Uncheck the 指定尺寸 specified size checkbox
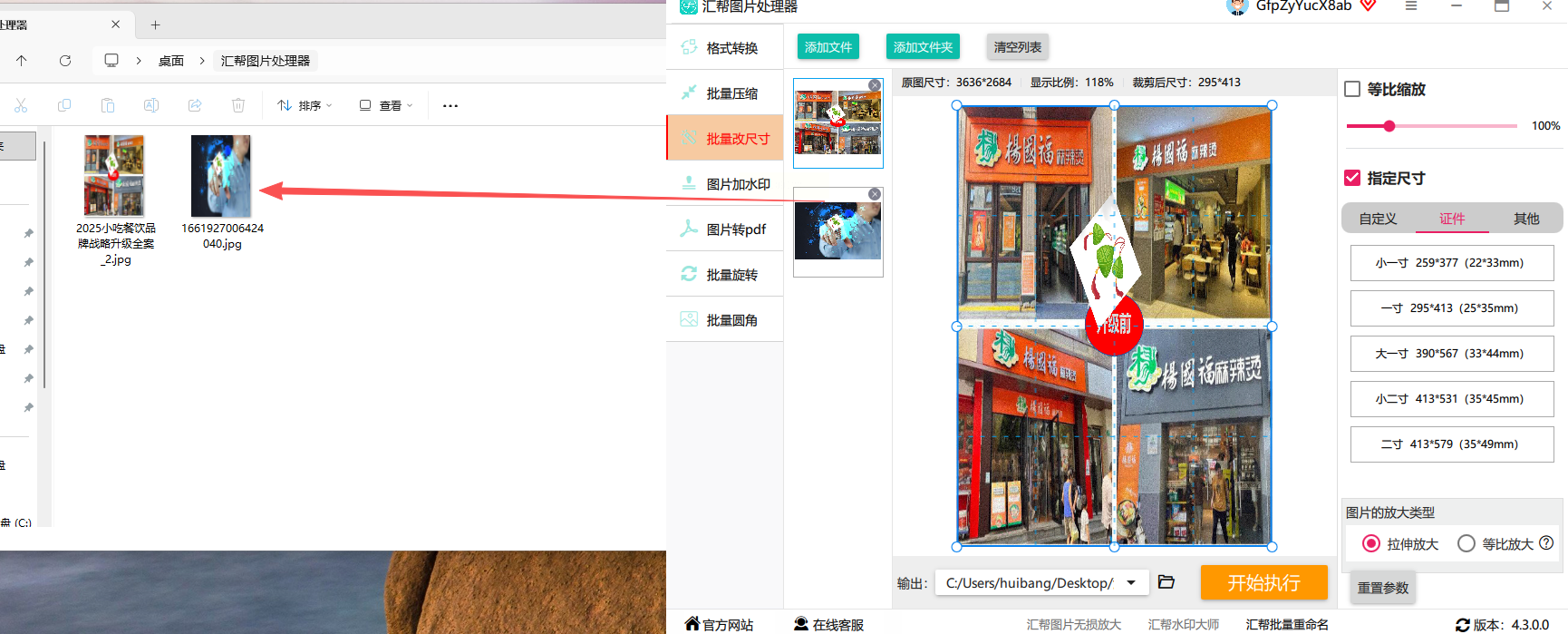 pos(1352,178)
